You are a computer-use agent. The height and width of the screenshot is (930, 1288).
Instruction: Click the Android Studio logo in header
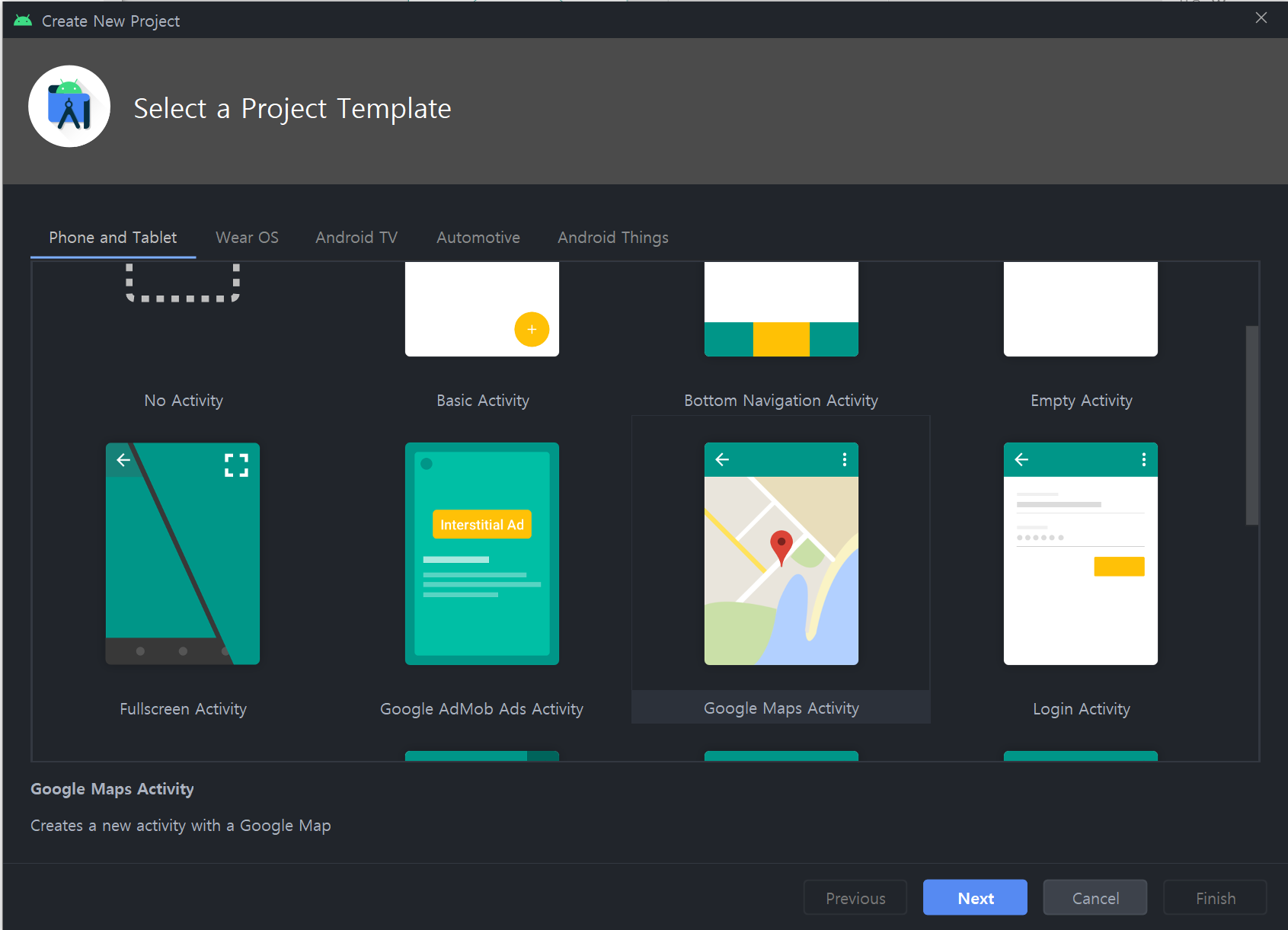click(x=69, y=107)
